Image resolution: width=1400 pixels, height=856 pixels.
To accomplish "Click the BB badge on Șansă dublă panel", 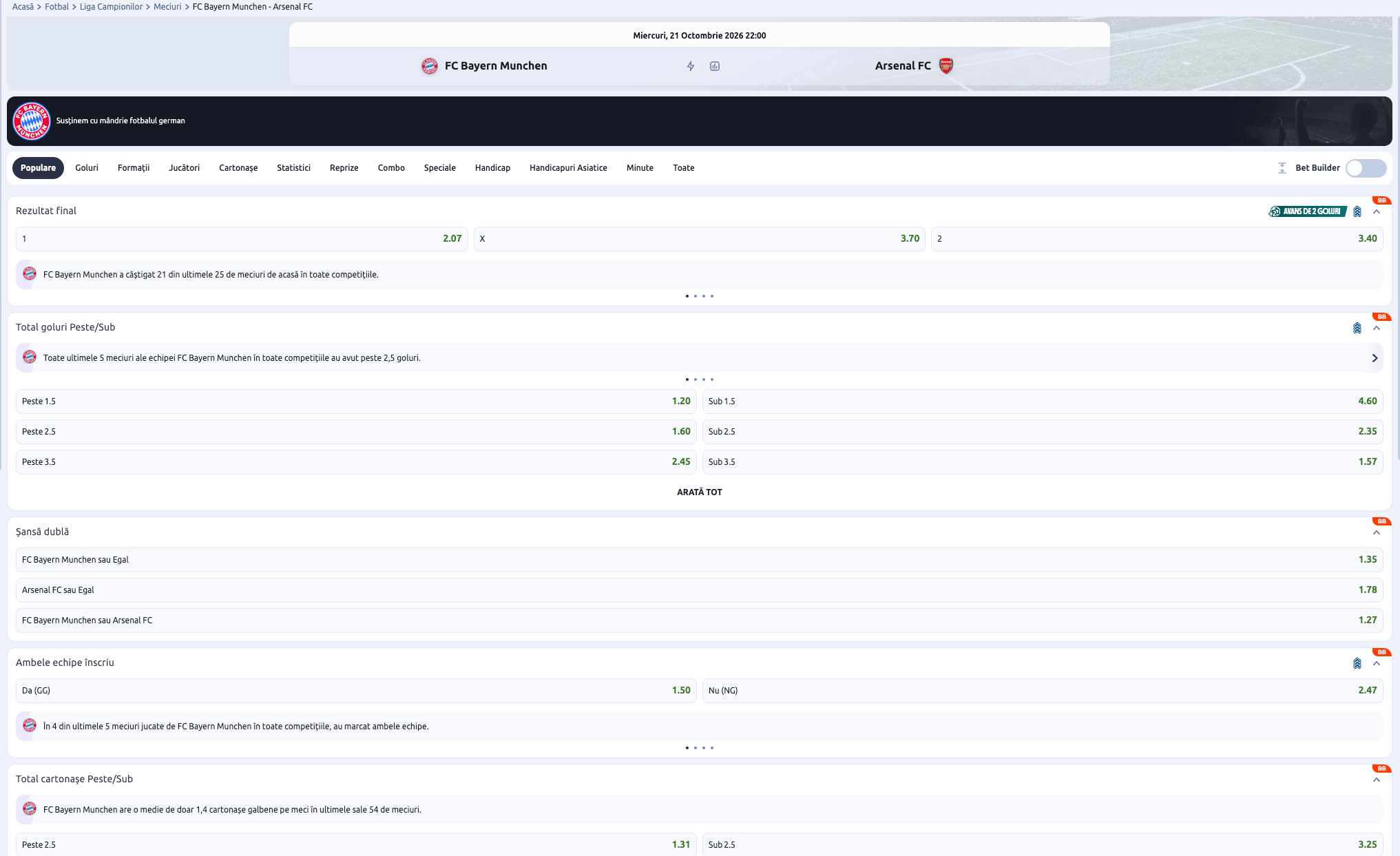I will (1381, 521).
